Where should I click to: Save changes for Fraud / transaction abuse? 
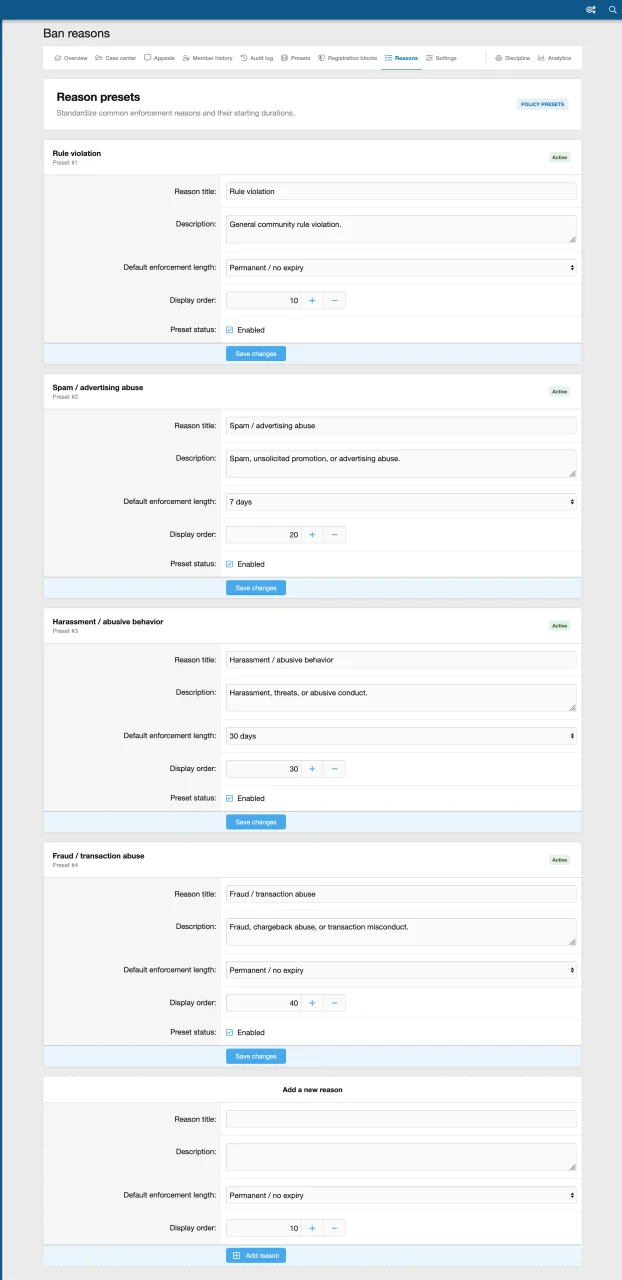coord(256,1055)
